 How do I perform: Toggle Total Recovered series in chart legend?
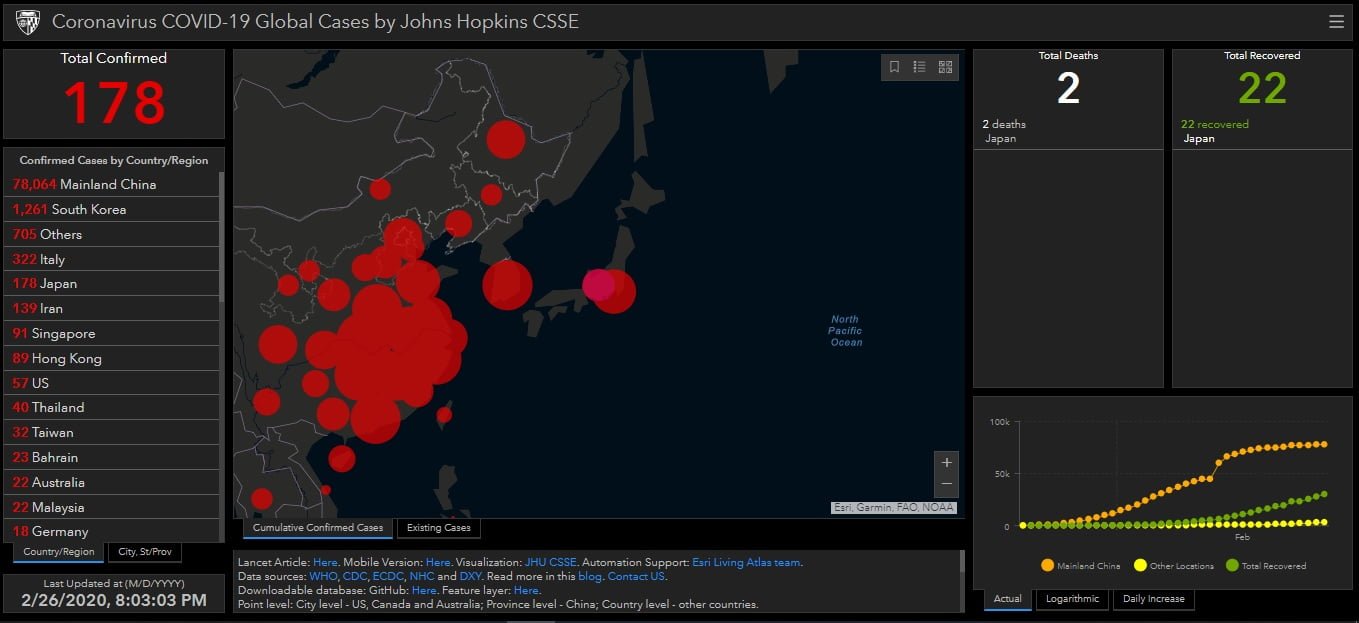[1265, 566]
